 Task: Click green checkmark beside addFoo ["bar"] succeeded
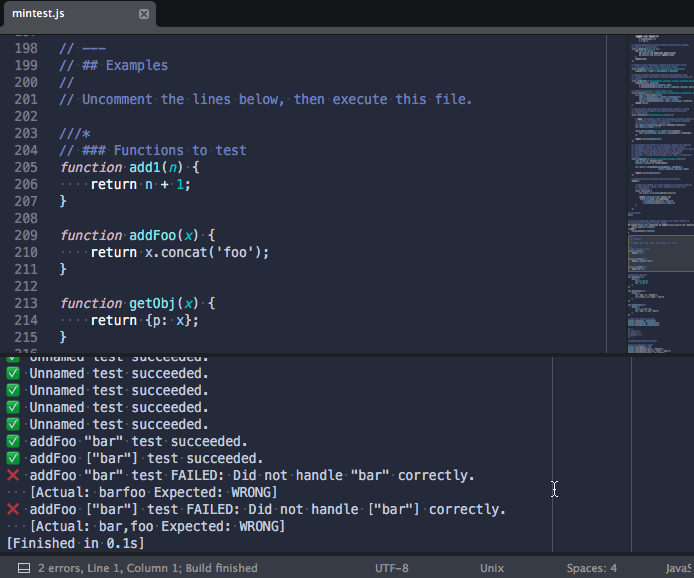coord(13,458)
